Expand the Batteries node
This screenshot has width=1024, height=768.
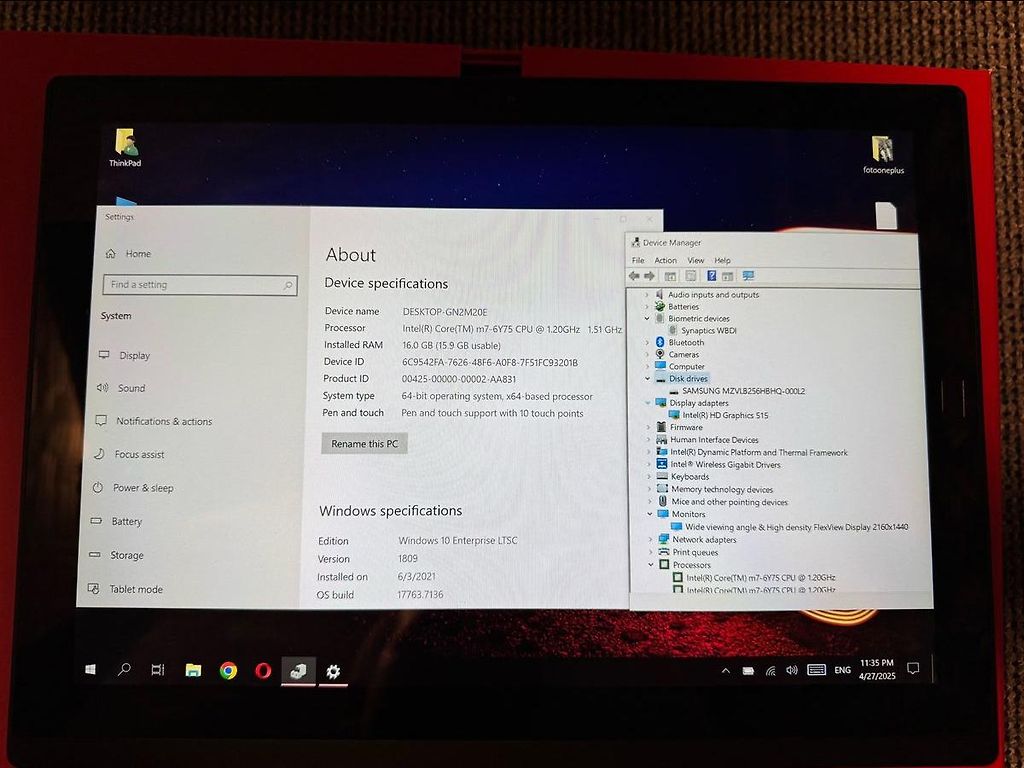[x=647, y=306]
